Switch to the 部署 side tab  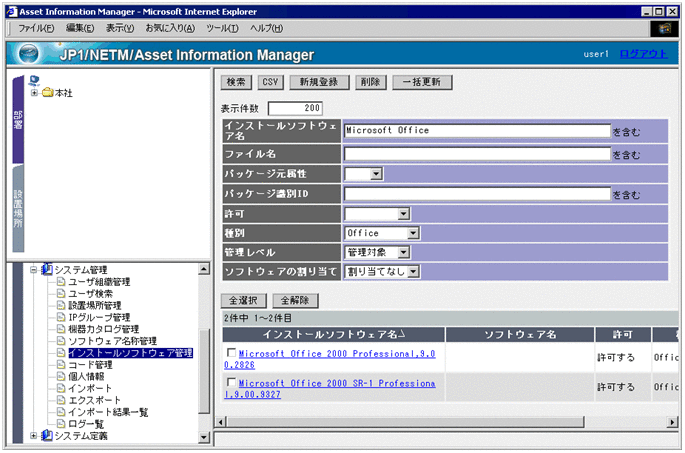click(x=18, y=120)
